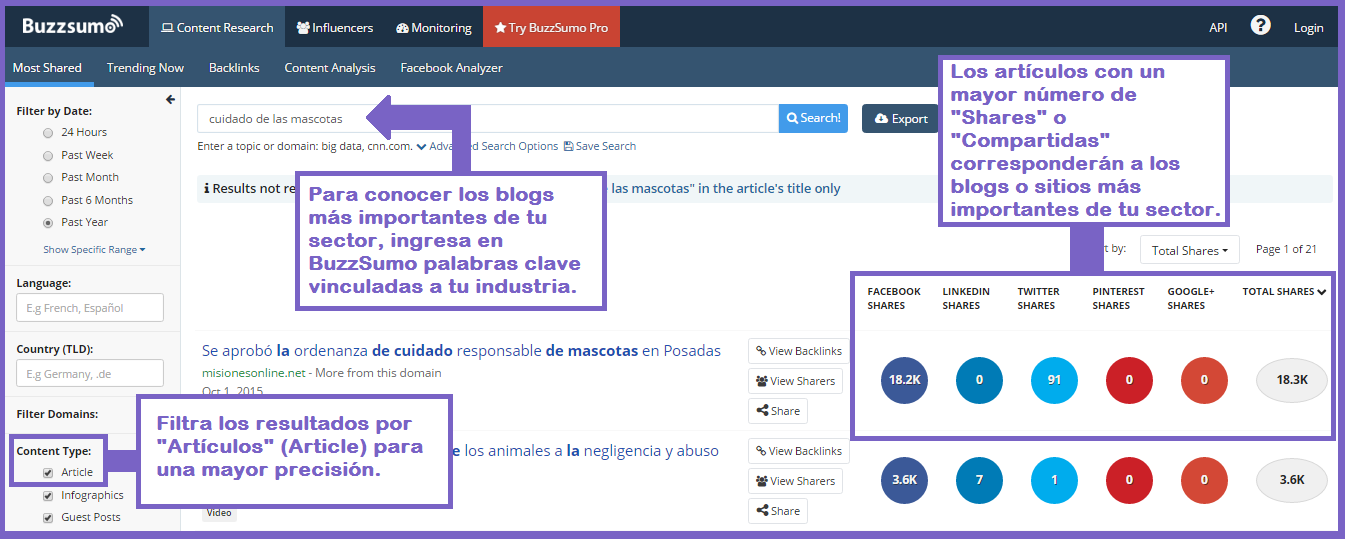This screenshot has height=539, width=1345.
Task: Select the Past Week radio option
Action: pos(48,156)
